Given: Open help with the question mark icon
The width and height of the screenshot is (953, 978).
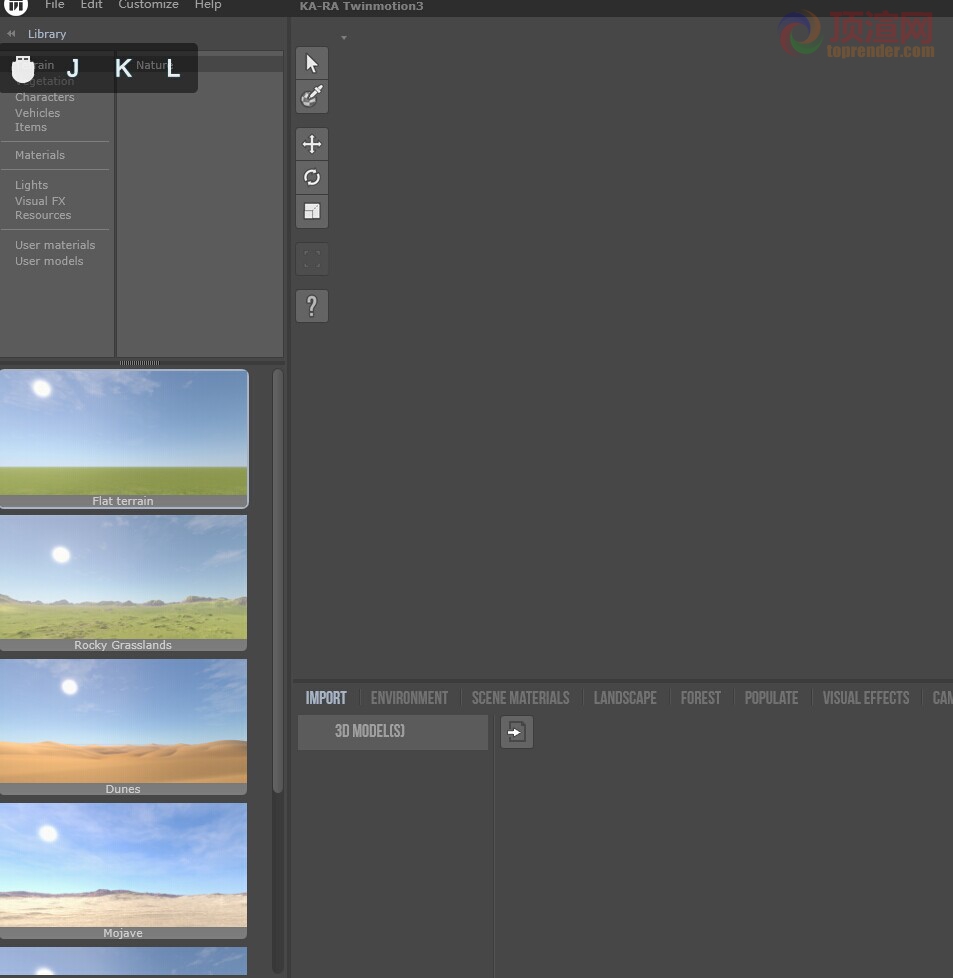Looking at the screenshot, I should [x=312, y=306].
